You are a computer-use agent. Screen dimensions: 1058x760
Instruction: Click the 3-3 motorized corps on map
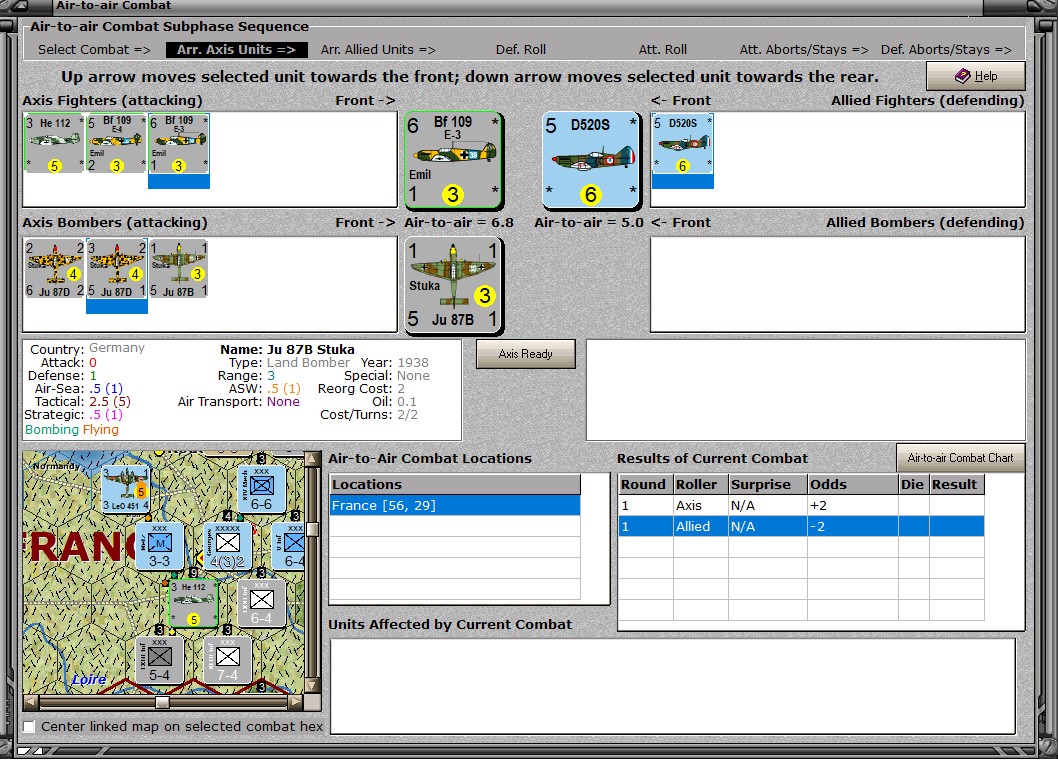(159, 545)
